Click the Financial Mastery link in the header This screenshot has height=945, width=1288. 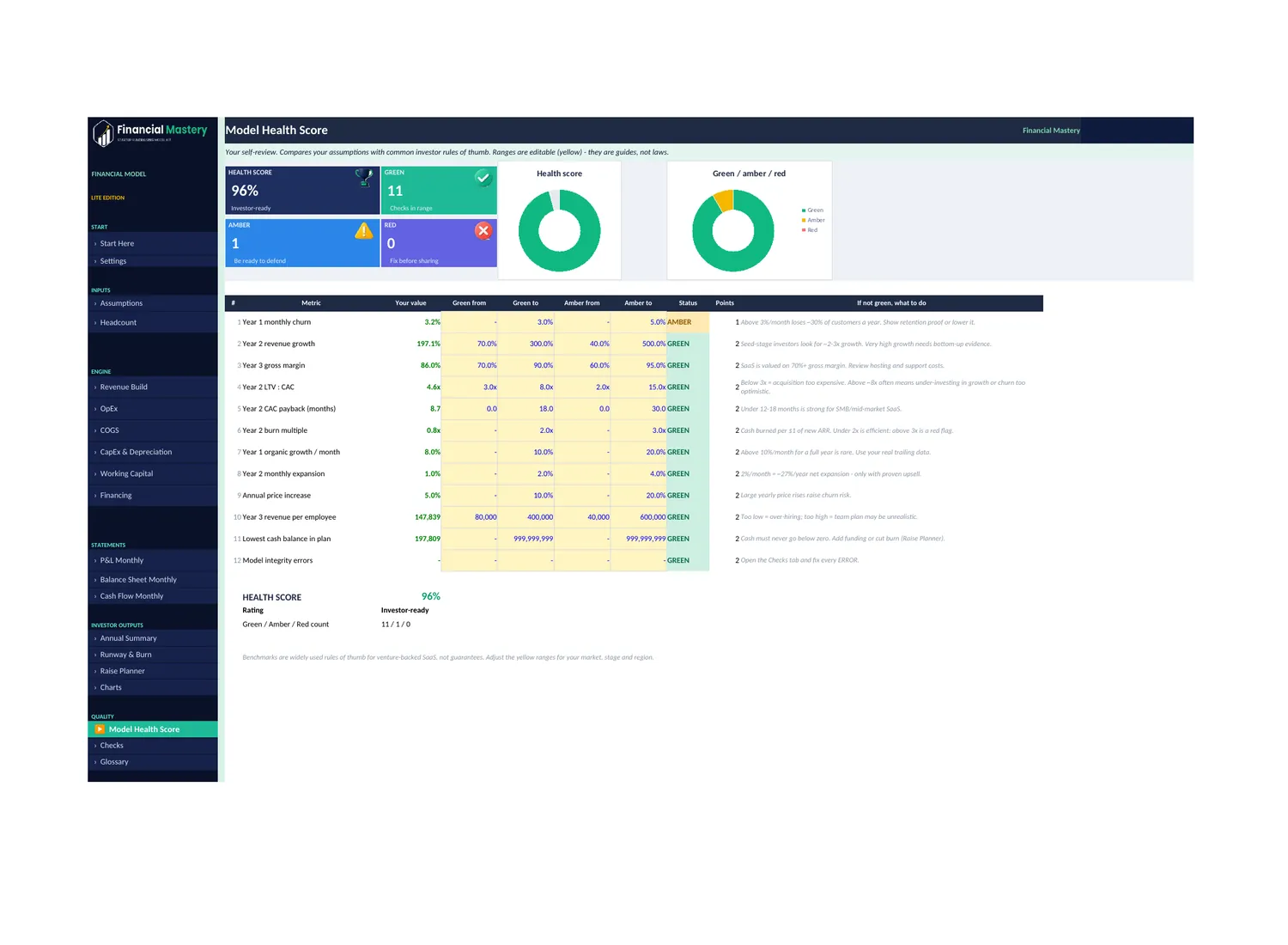tap(1051, 131)
